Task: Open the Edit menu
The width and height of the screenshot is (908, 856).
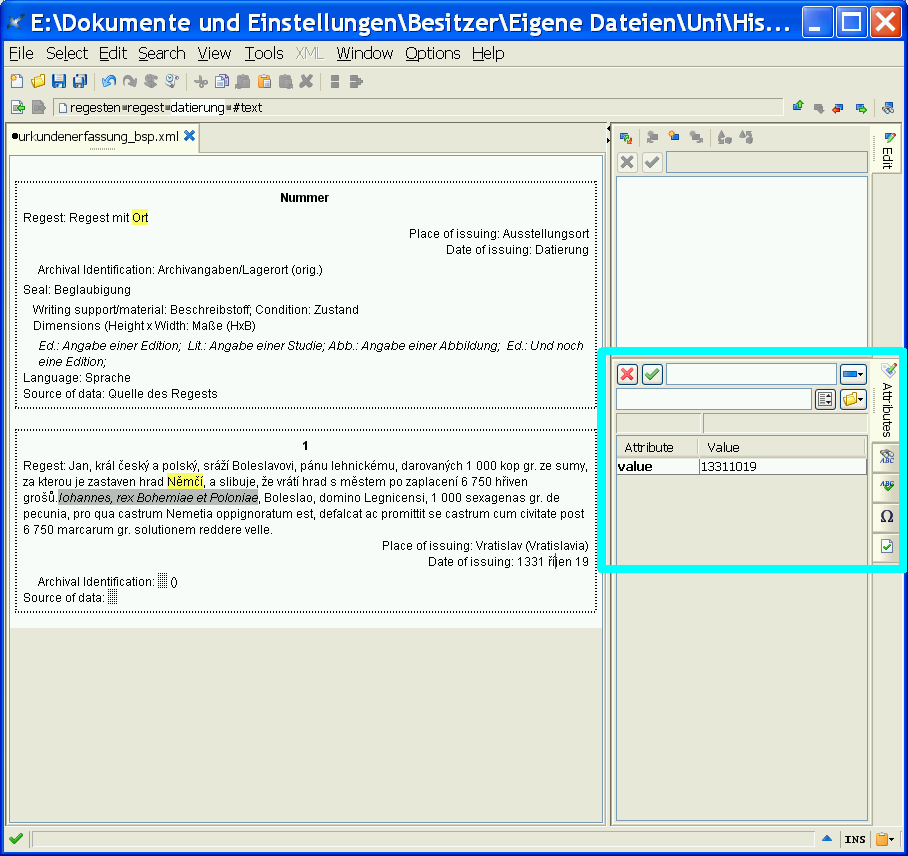Action: pos(112,53)
